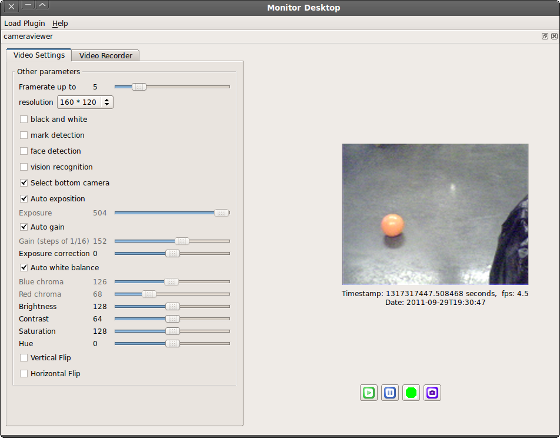560x438 pixels.
Task: Click the blue pause button
Action: pos(390,393)
